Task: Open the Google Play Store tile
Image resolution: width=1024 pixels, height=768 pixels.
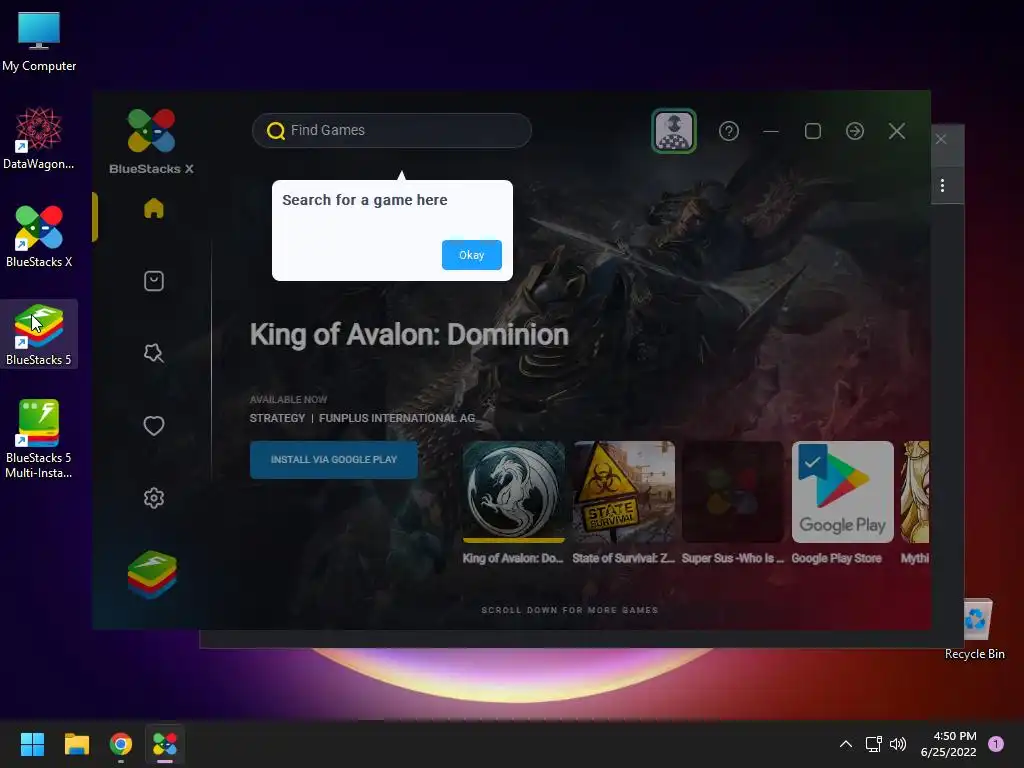Action: click(x=842, y=492)
